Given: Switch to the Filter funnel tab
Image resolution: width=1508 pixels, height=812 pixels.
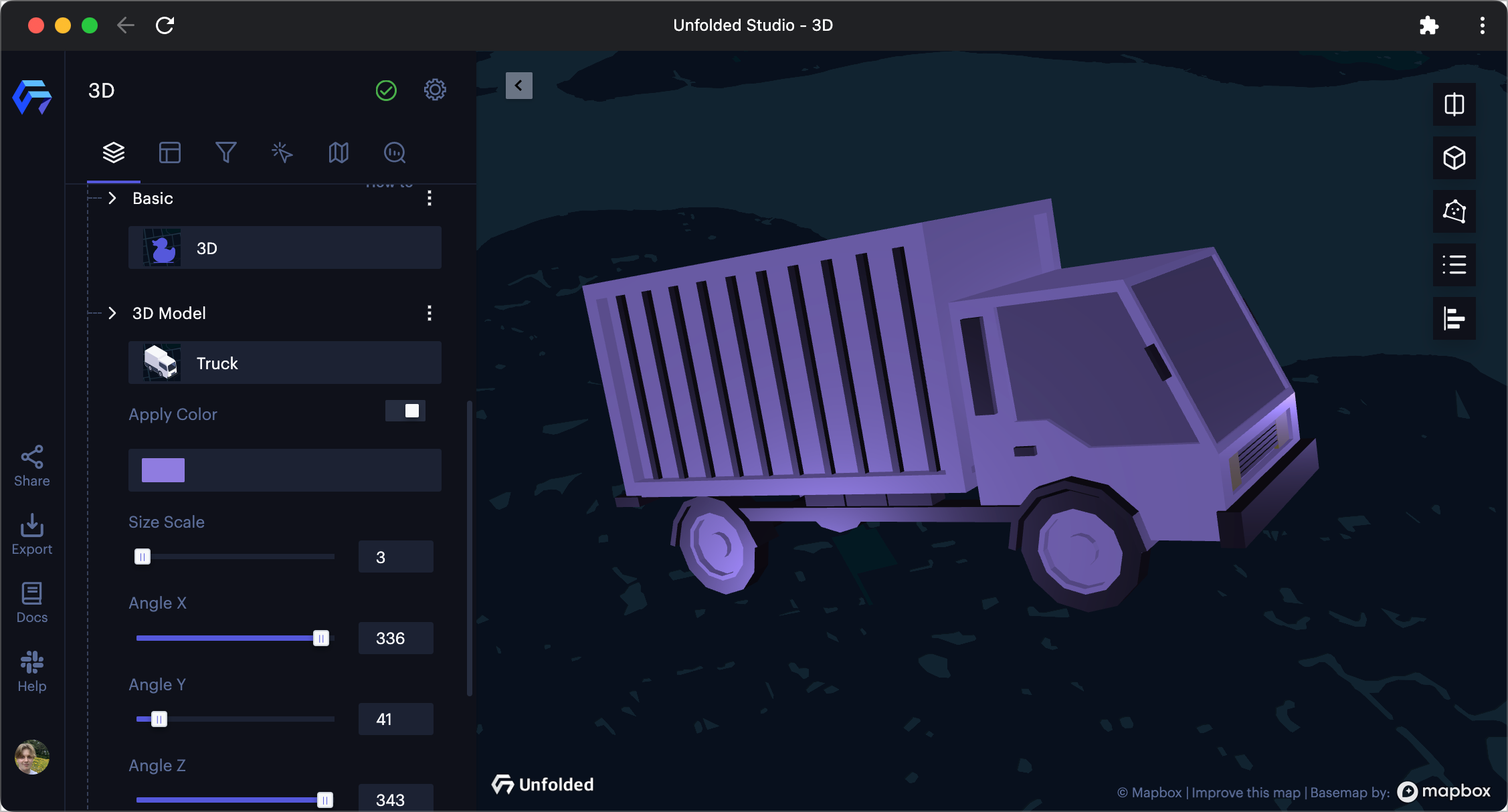Looking at the screenshot, I should click(x=225, y=153).
